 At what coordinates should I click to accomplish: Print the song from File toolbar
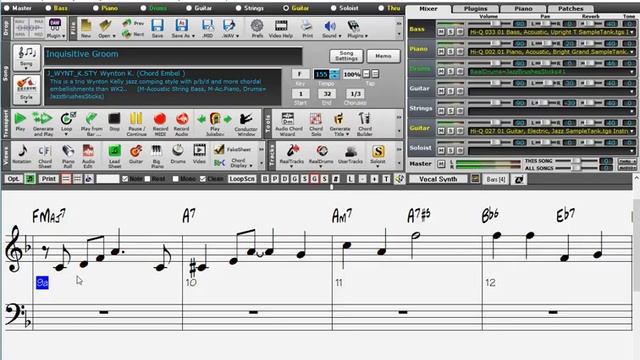click(307, 29)
